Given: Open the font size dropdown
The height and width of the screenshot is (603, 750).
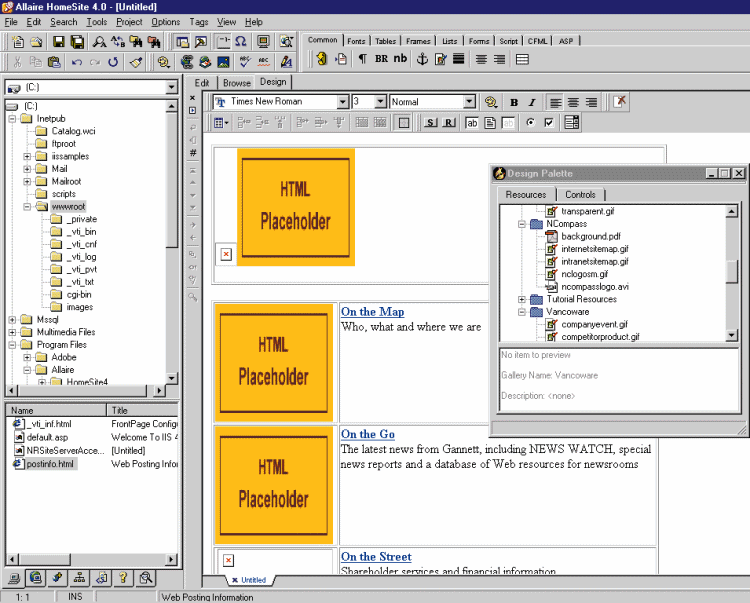Looking at the screenshot, I should (x=381, y=102).
